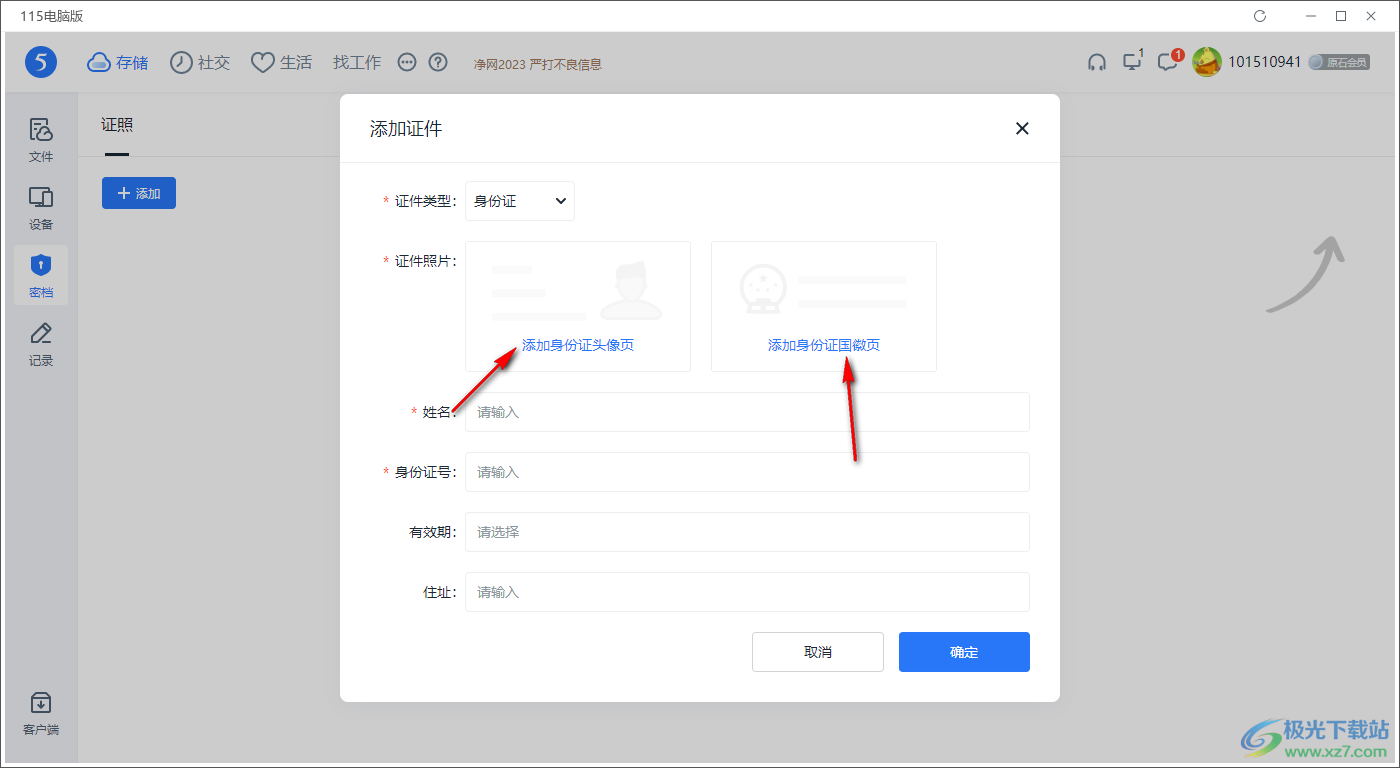Open 客户端 download in the sidebar
The width and height of the screenshot is (1400, 768).
(x=41, y=713)
